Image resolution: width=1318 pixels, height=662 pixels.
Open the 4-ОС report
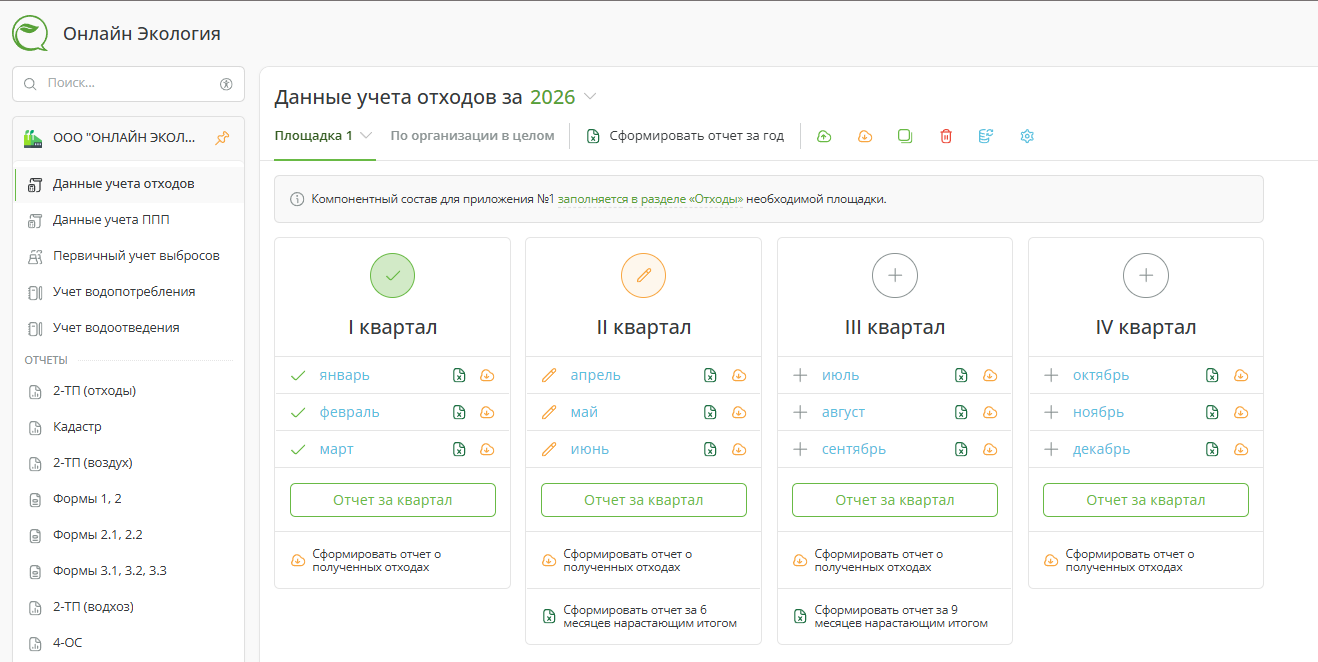coord(128,643)
